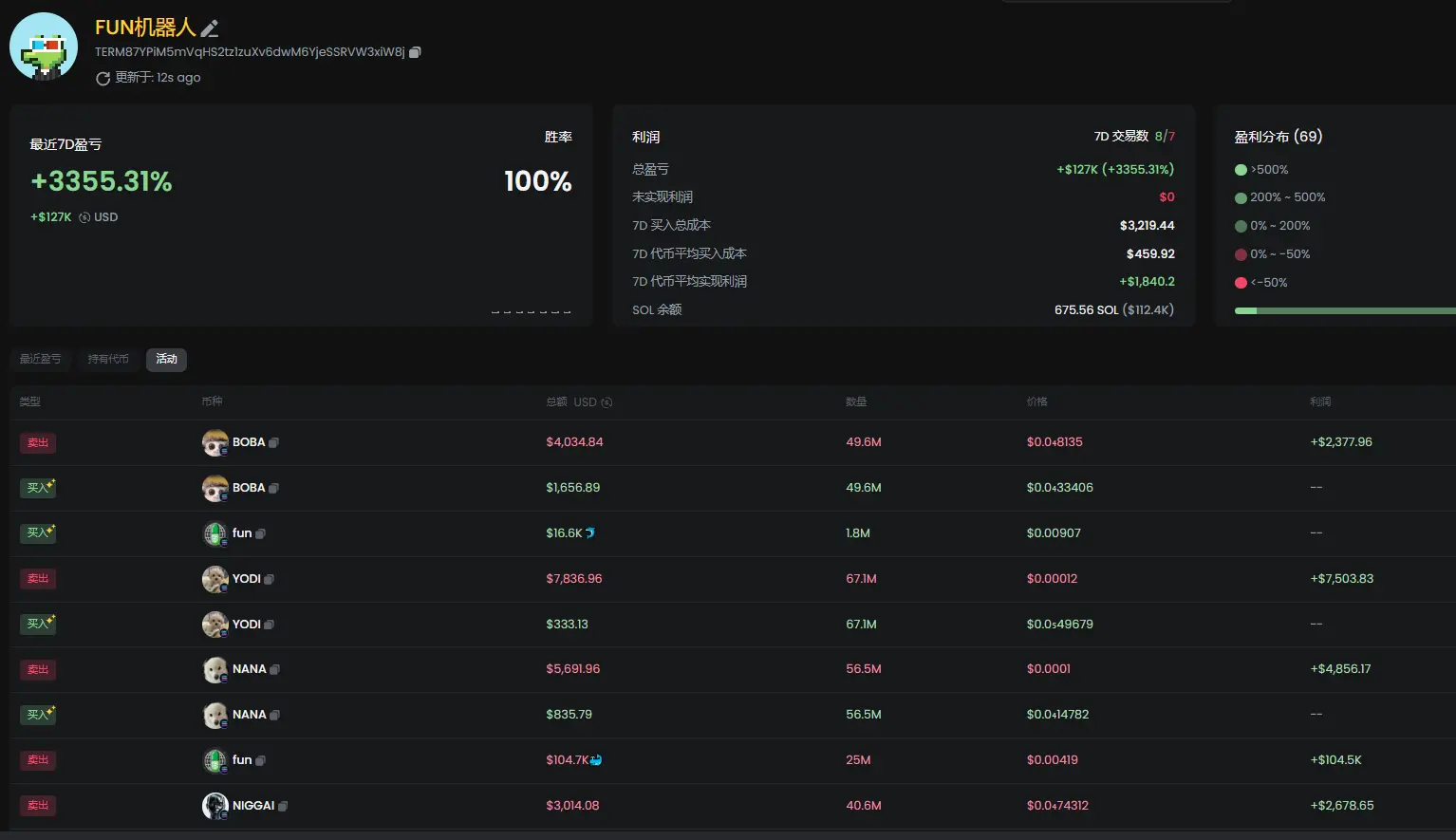The width and height of the screenshot is (1456, 840).
Task: Click the >500% green legend dot
Action: pyautogui.click(x=1241, y=170)
